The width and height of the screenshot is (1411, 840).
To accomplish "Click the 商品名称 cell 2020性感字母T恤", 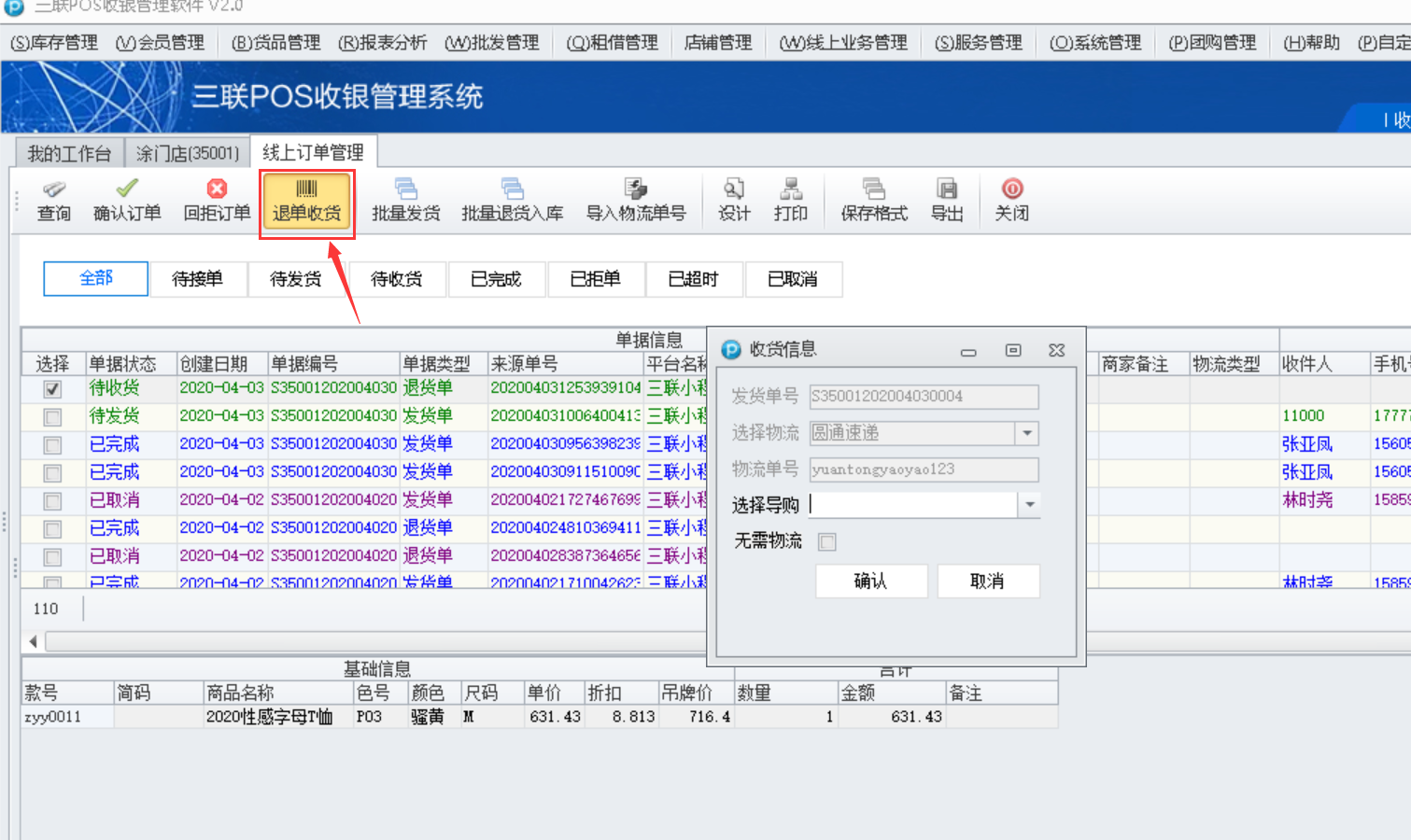I will click(277, 717).
